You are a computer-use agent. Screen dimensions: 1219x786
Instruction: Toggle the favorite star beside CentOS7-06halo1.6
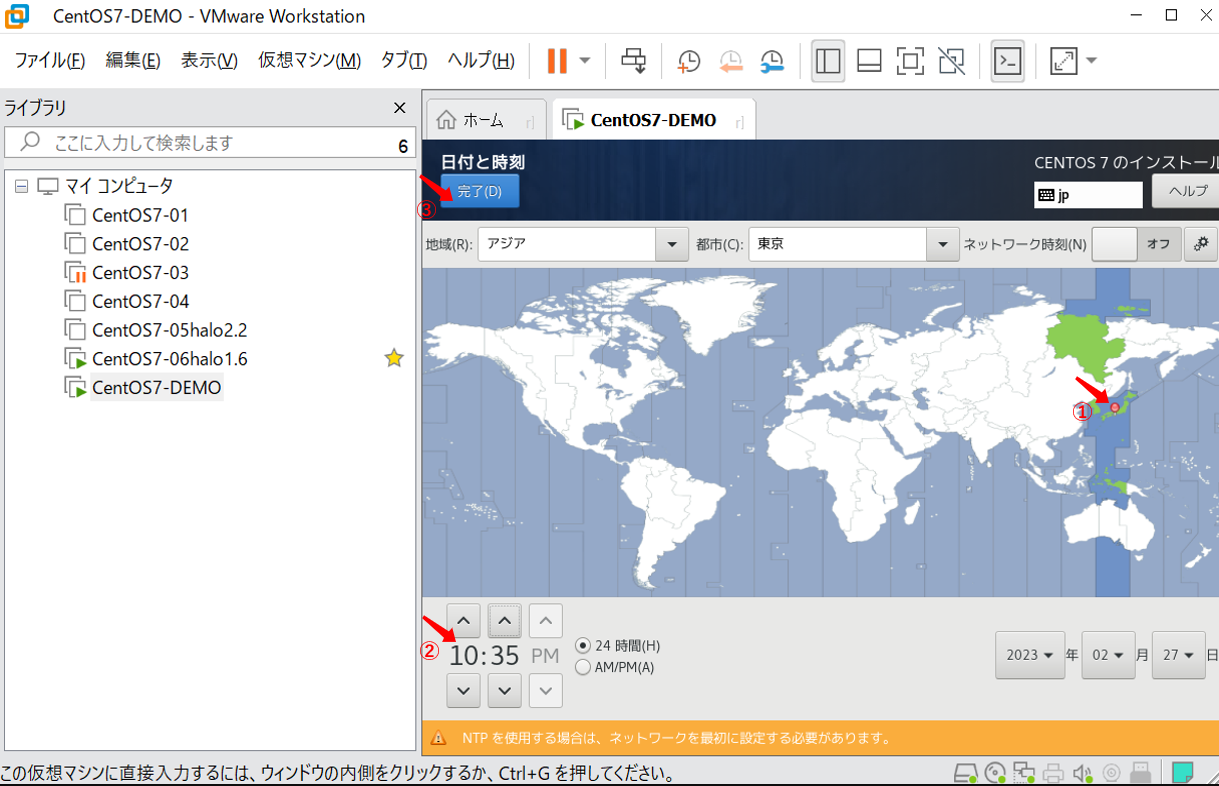point(395,358)
